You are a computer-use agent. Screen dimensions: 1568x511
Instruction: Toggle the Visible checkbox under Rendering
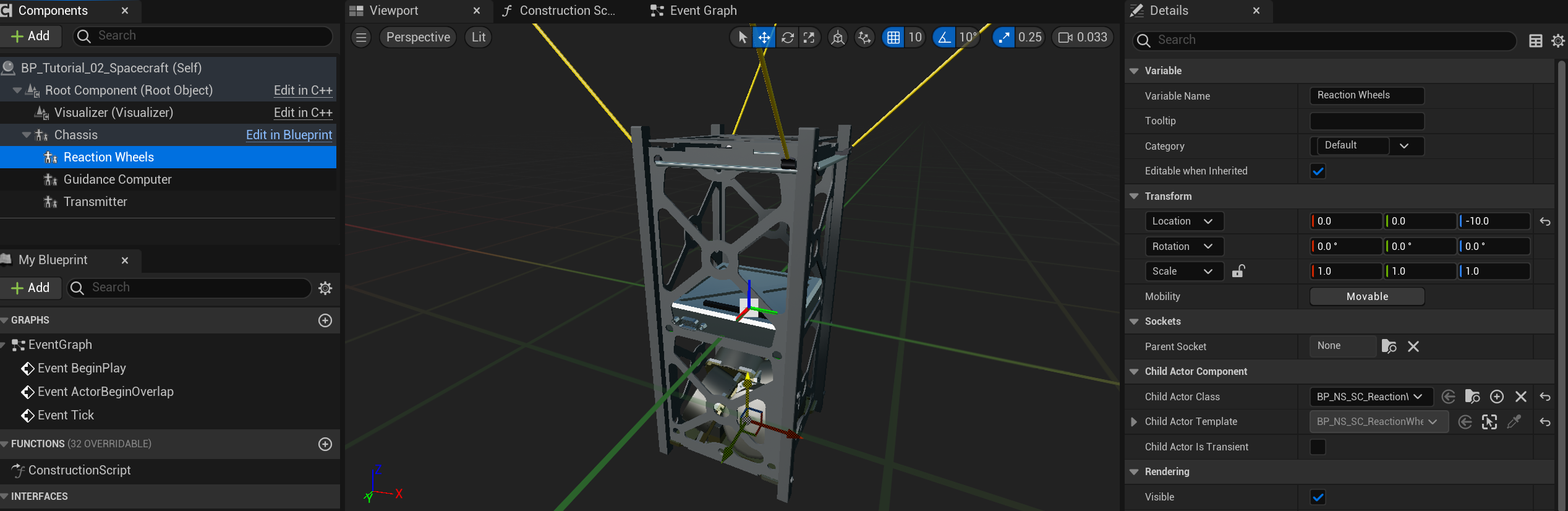(x=1318, y=497)
